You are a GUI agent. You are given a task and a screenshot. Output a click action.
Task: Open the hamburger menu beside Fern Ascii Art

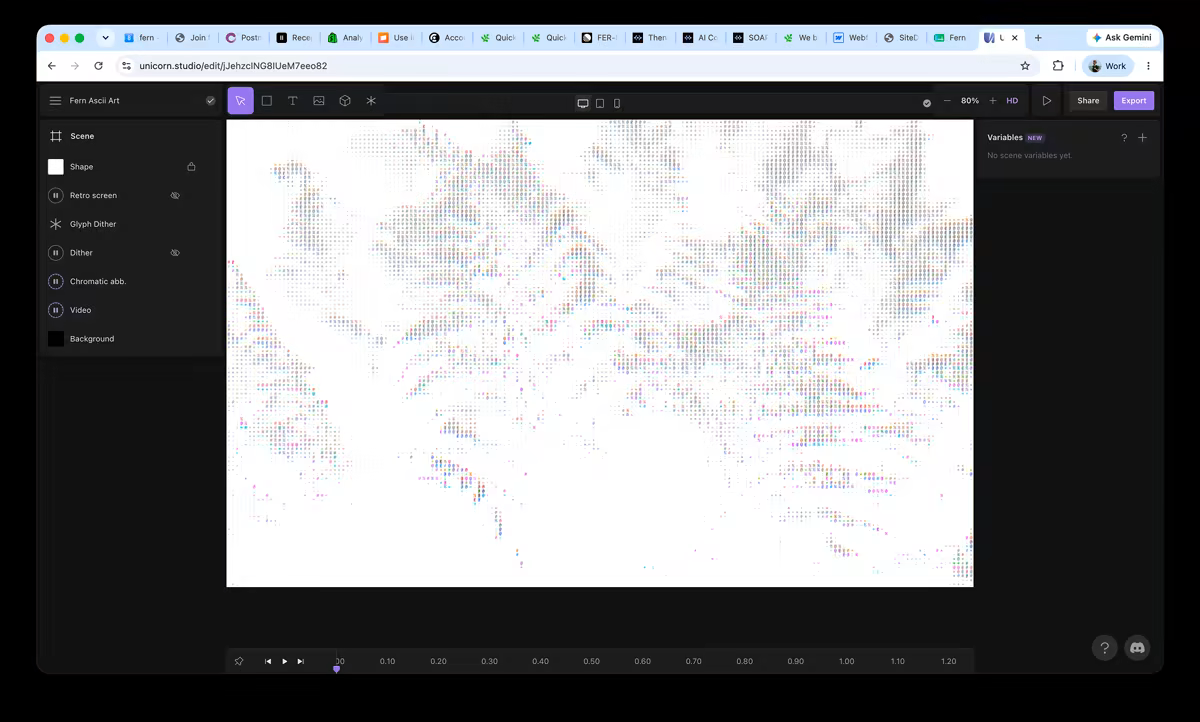[55, 101]
